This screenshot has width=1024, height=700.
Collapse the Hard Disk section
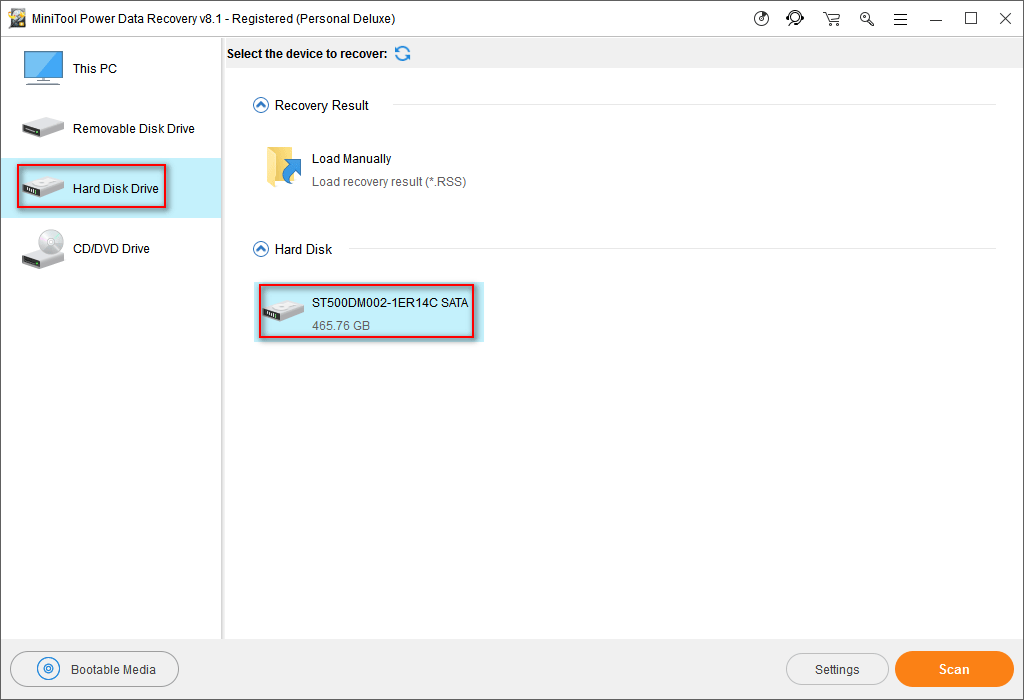pyautogui.click(x=261, y=249)
